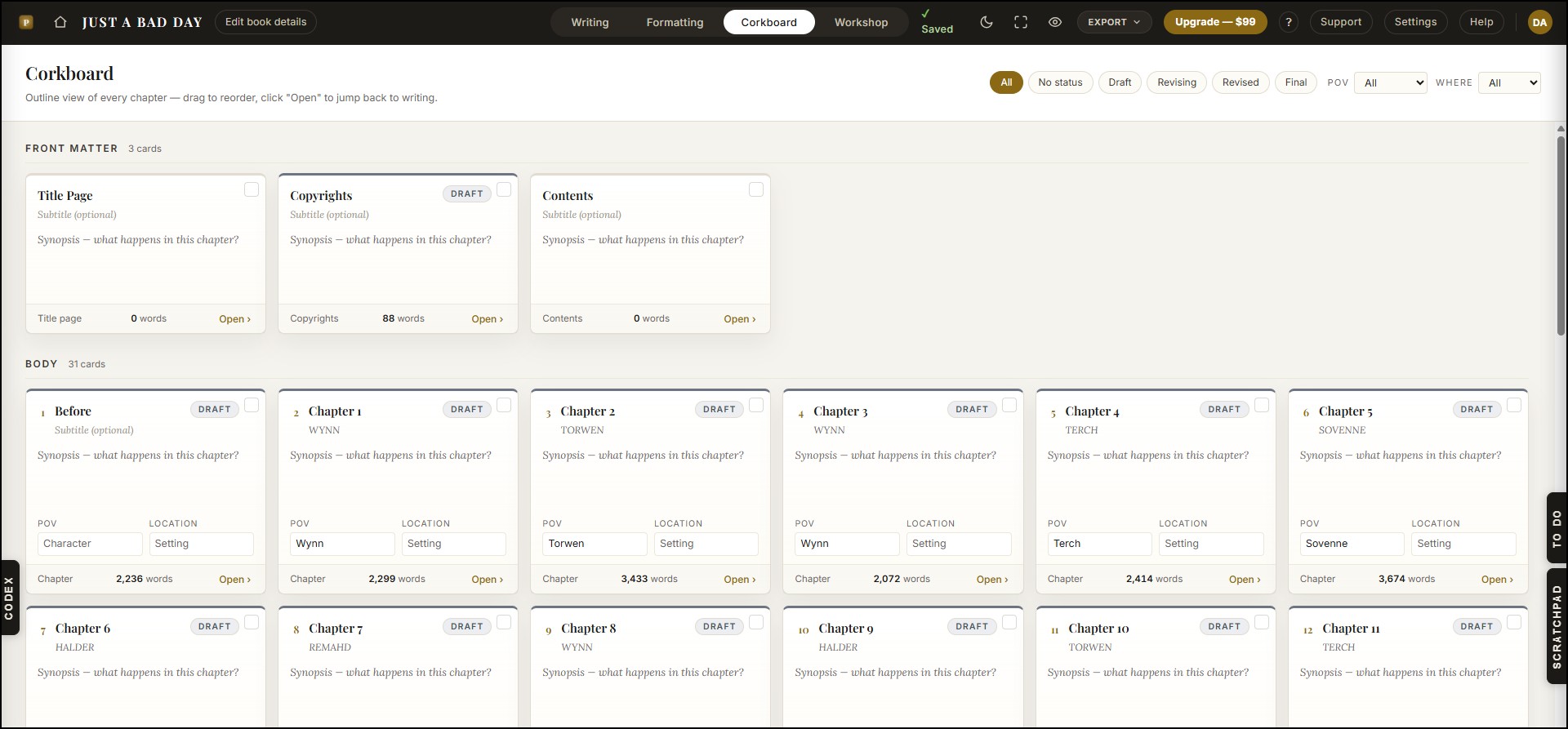This screenshot has height=729, width=1568.
Task: Select the Before card checkbox
Action: click(x=252, y=405)
